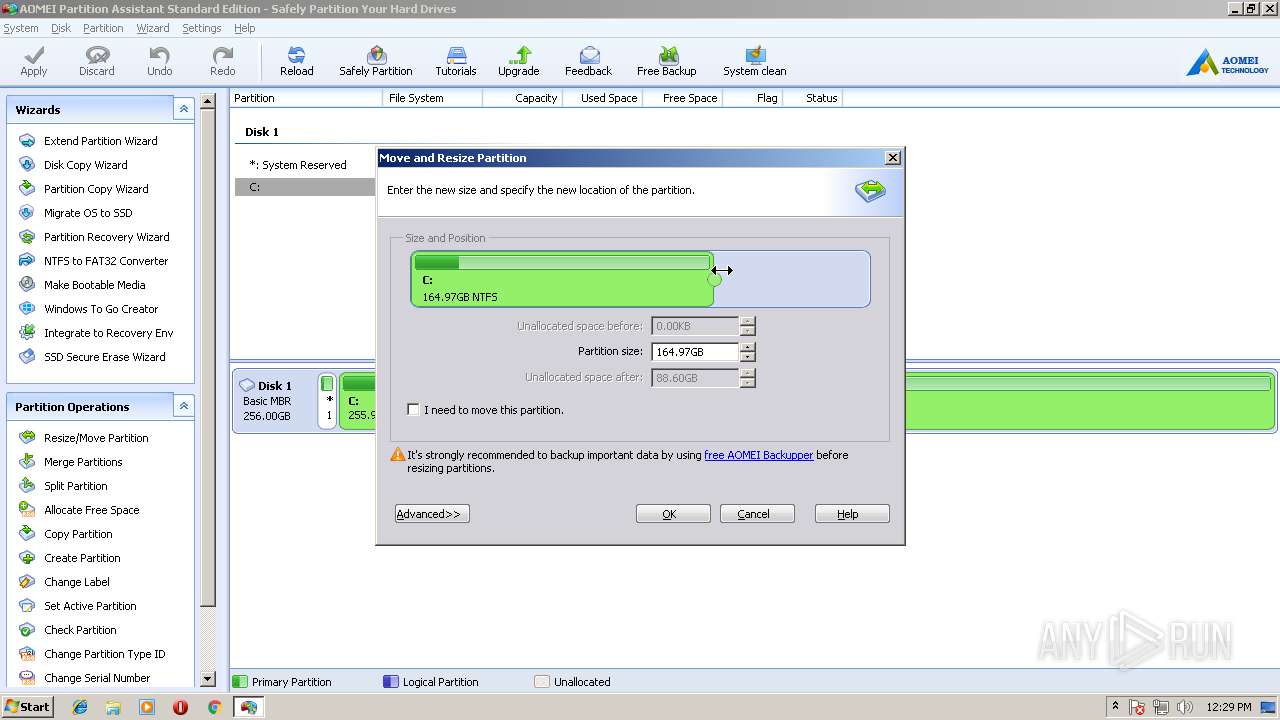
Task: Open the NTFS to FAT32 Converter
Action: tap(106, 261)
